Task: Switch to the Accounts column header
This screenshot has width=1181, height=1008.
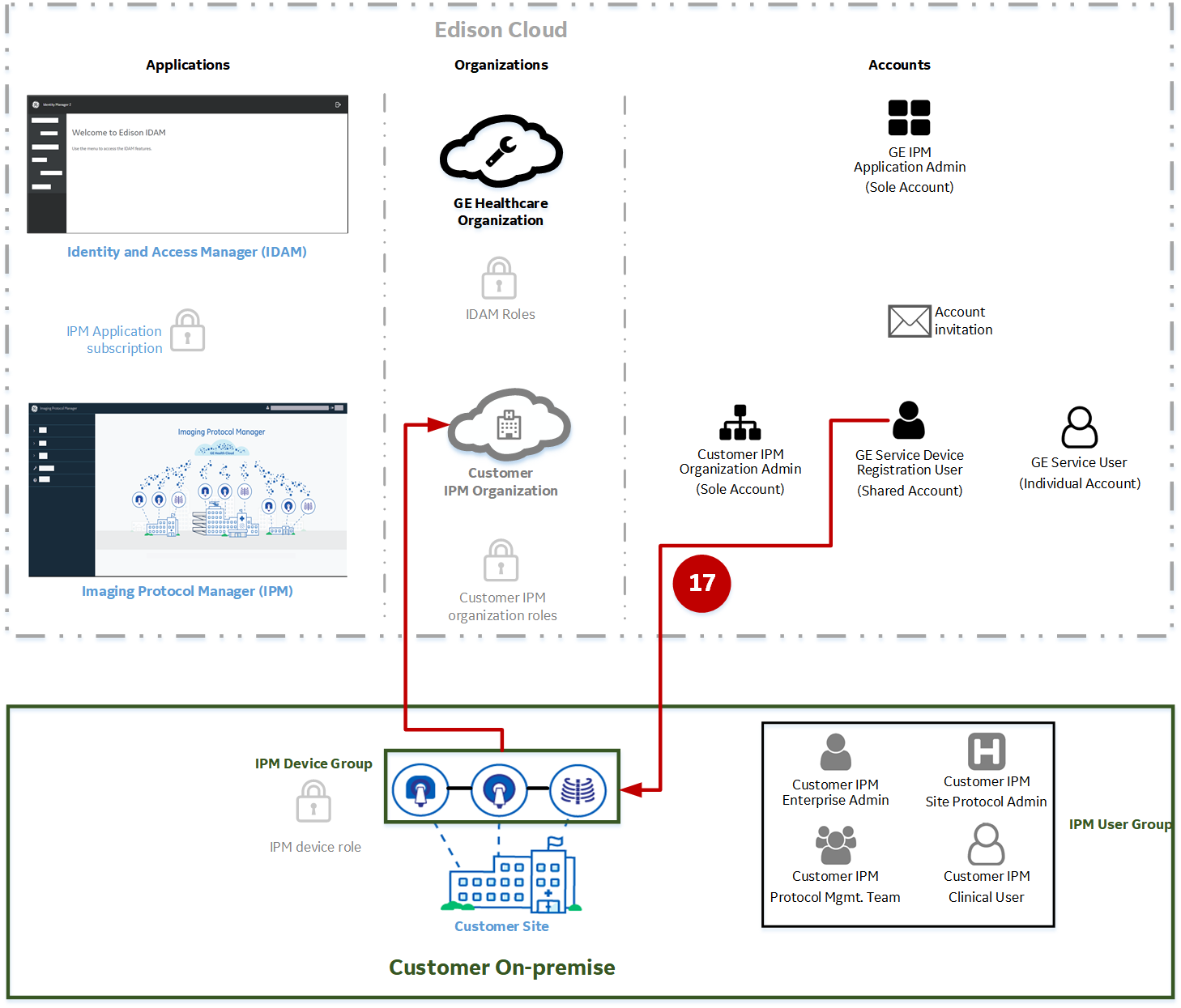Action: pyautogui.click(x=899, y=65)
